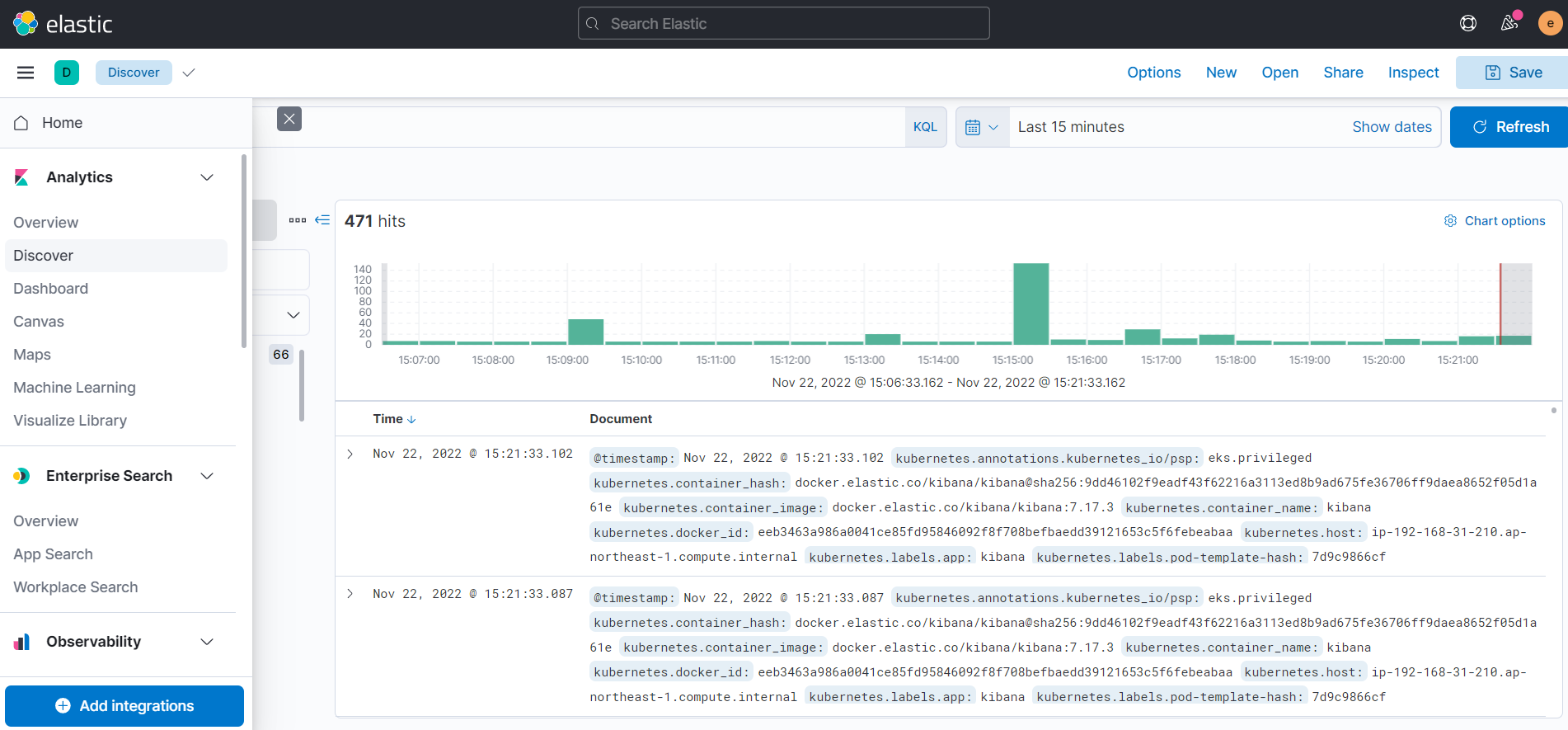Click Last 15 minutes time range
The height and width of the screenshot is (730, 1568).
(1071, 127)
